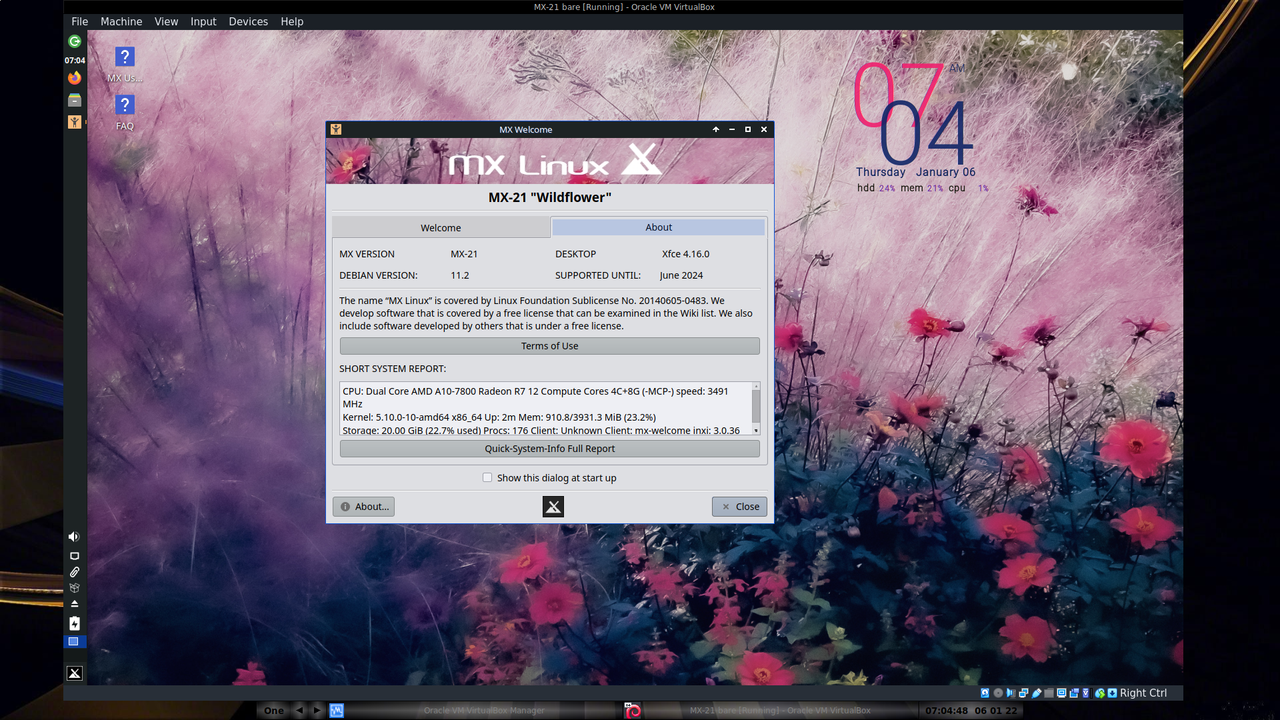Click the Terms of Use button
The width and height of the screenshot is (1280, 720).
tap(549, 346)
